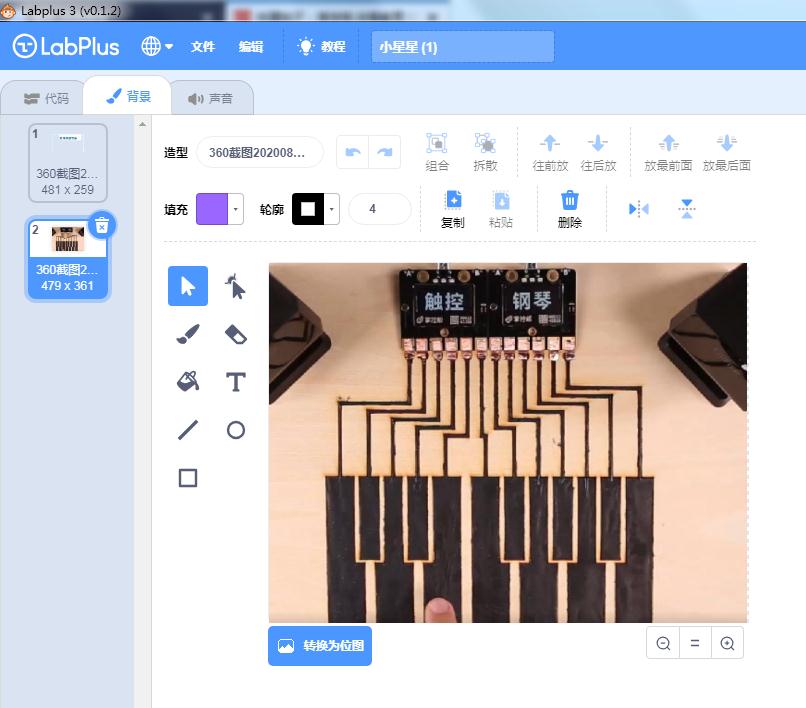This screenshot has height=708, width=806.
Task: Zoom in on the canvas
Action: coord(727,643)
